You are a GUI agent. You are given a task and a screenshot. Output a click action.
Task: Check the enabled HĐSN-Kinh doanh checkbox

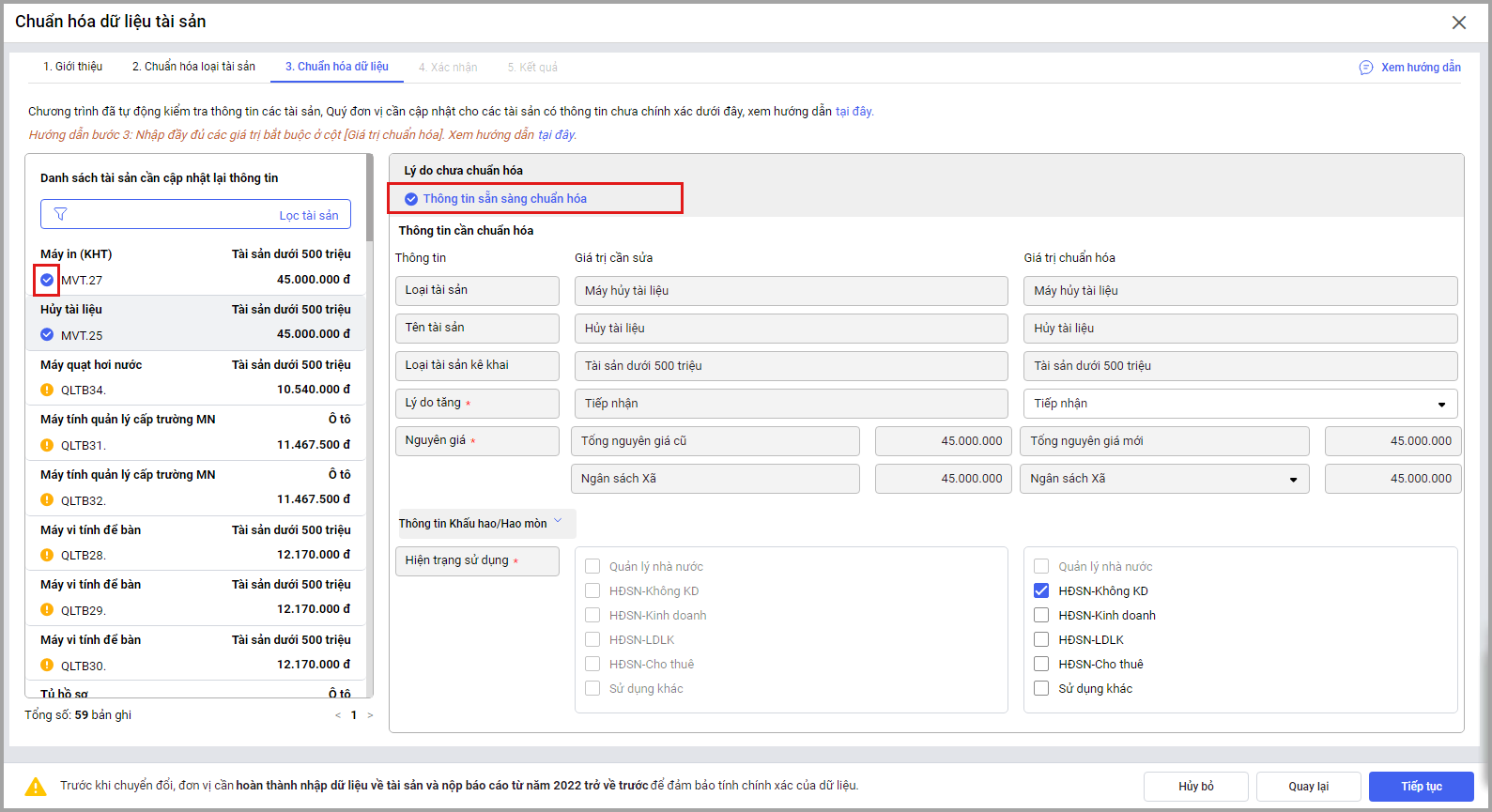click(x=1041, y=615)
